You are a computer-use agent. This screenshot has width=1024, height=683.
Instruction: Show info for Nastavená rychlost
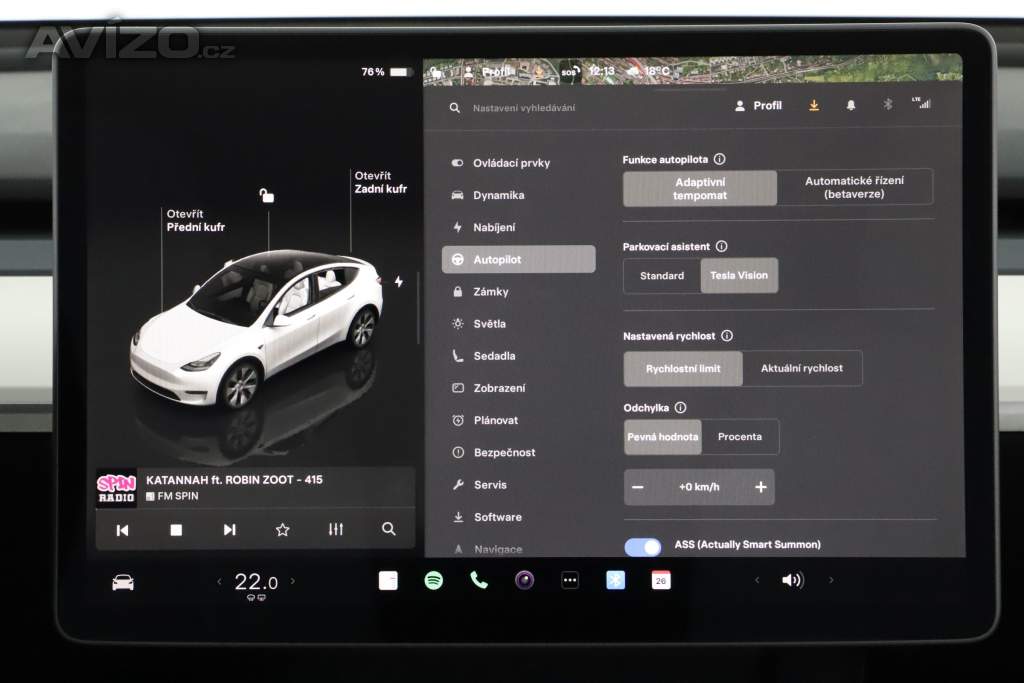click(x=727, y=336)
